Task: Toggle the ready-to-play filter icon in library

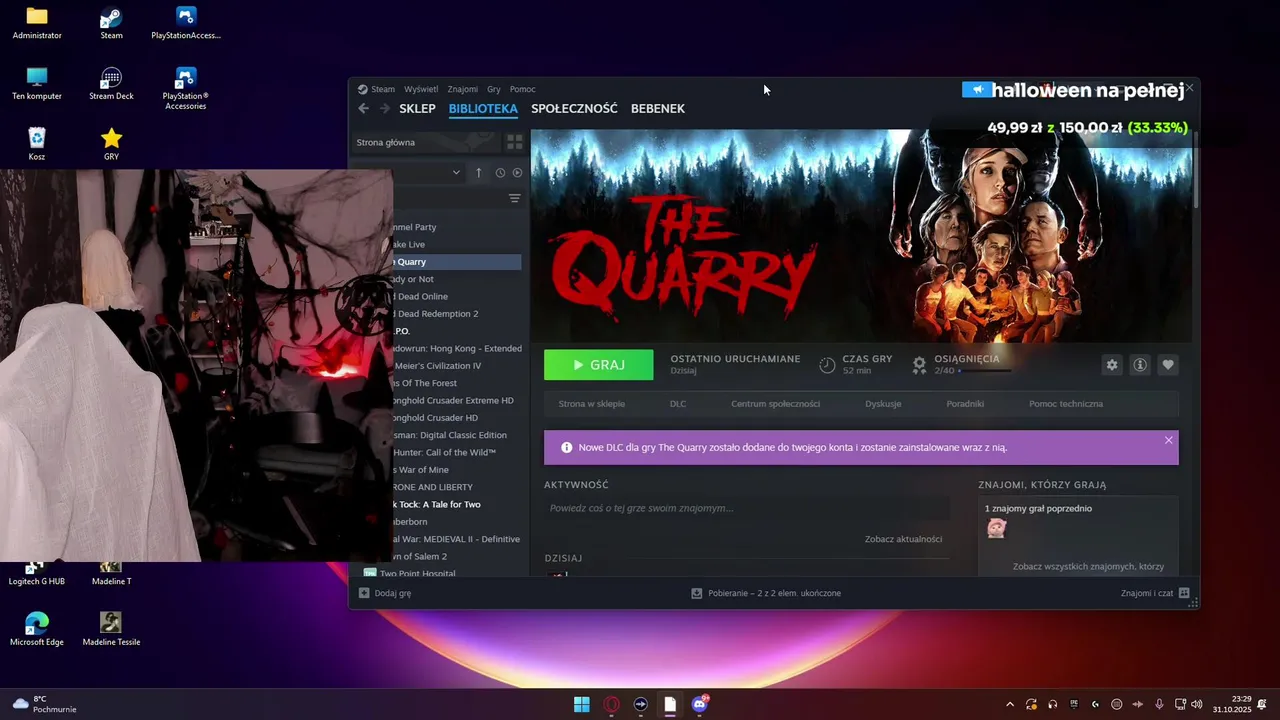Action: 517,172
